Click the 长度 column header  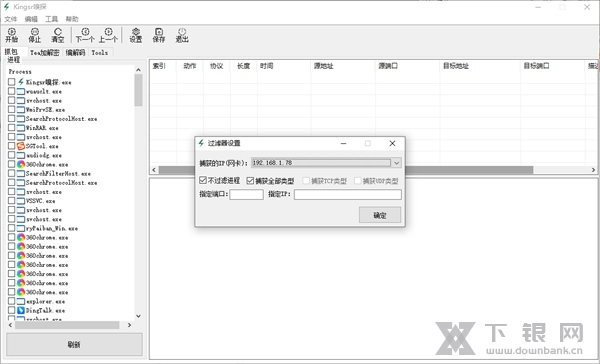point(244,66)
